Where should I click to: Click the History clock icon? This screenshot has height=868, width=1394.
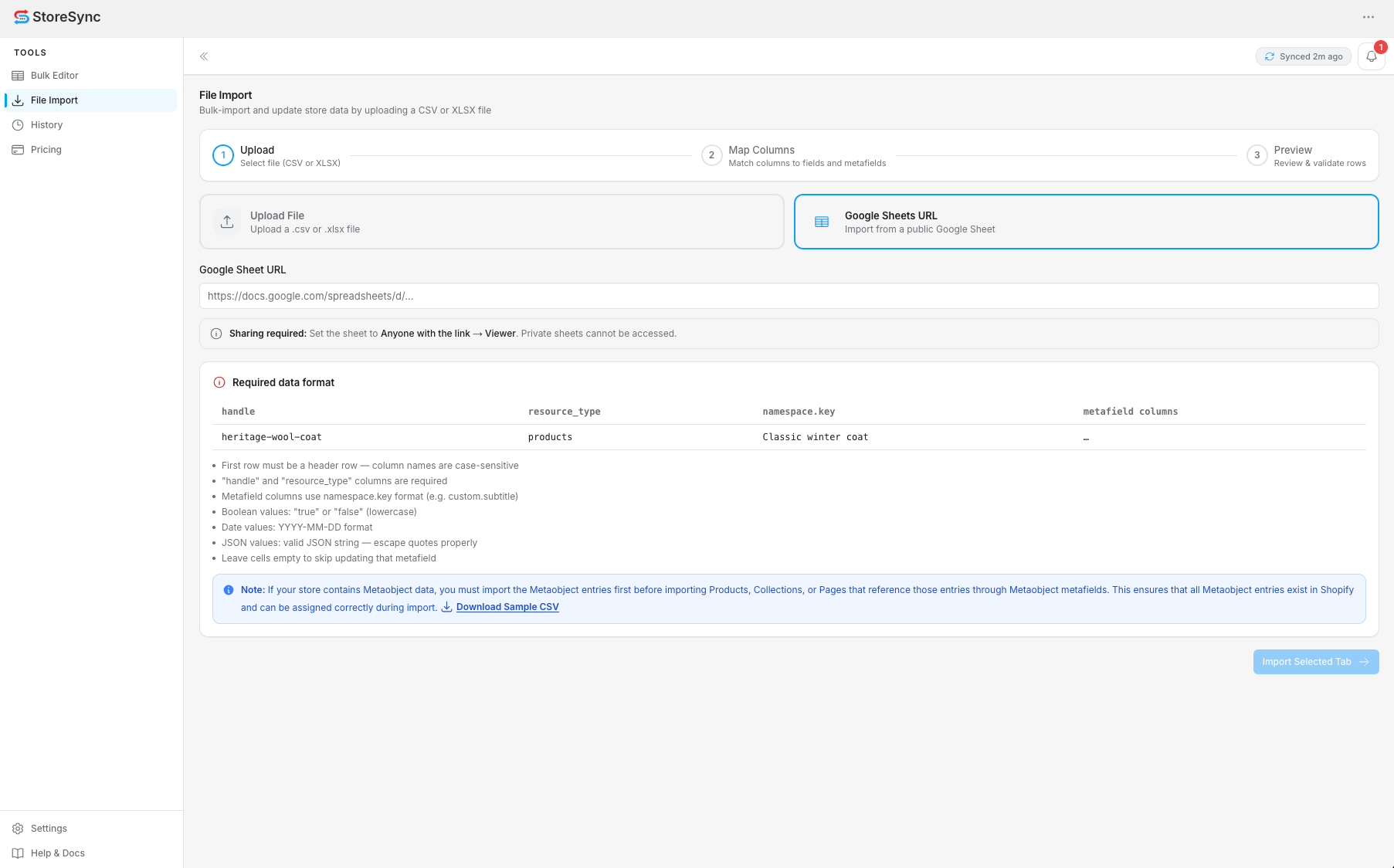point(18,125)
